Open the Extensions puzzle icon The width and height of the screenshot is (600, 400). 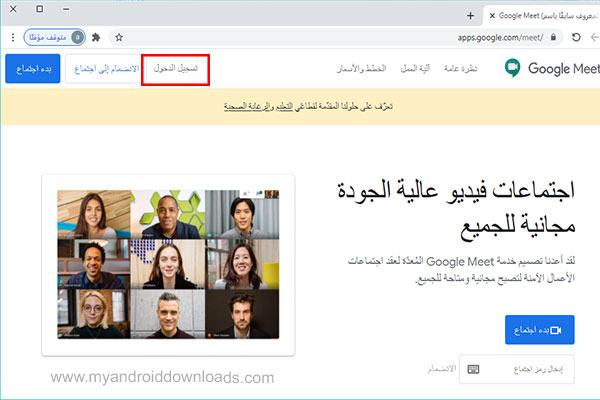(96, 38)
